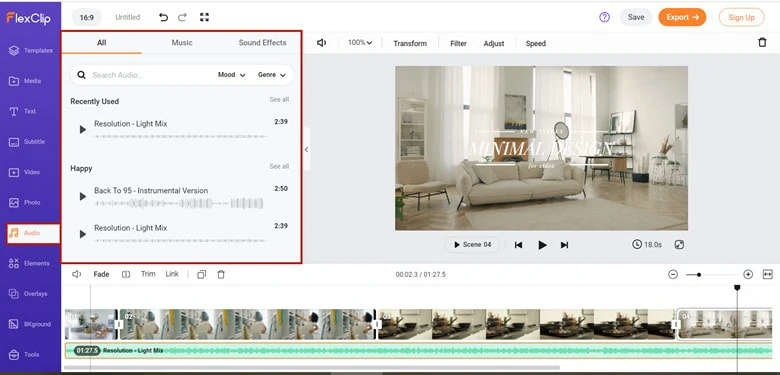Click the timeline audio volume speaker icon
This screenshot has width=780, height=375.
pyautogui.click(x=77, y=274)
